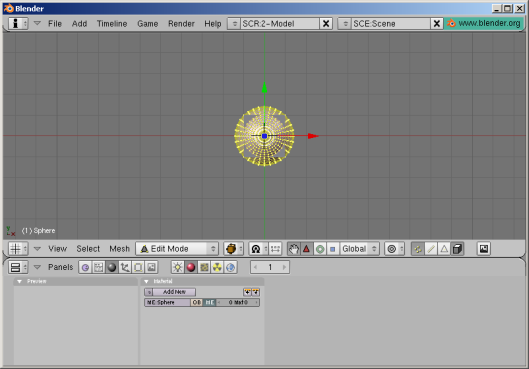Screen dimensions: 529x369
Task: Select the translate manipulator triangle icon
Action: click(x=306, y=249)
